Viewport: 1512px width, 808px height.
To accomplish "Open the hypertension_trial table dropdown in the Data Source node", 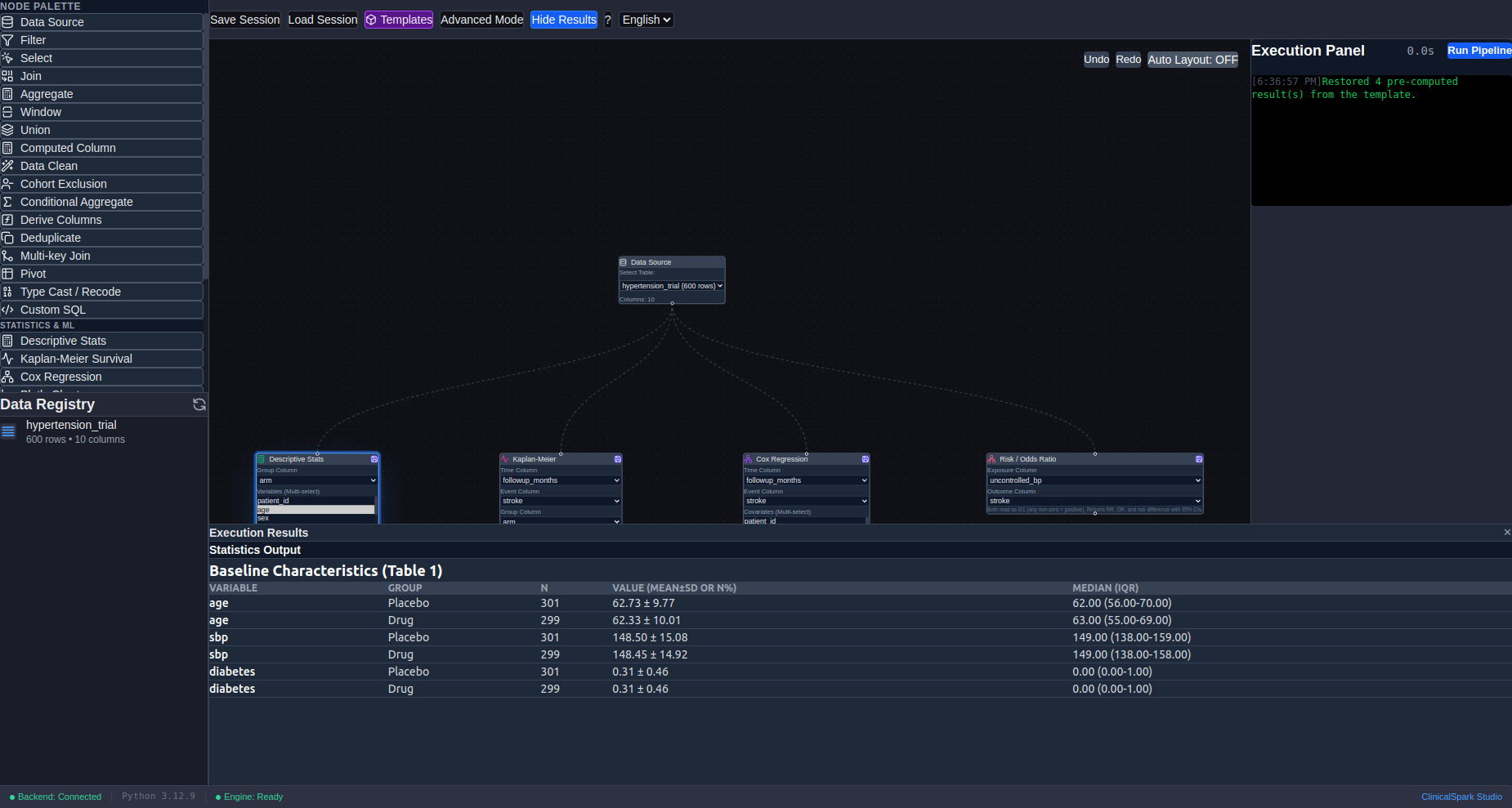I will coord(672,286).
